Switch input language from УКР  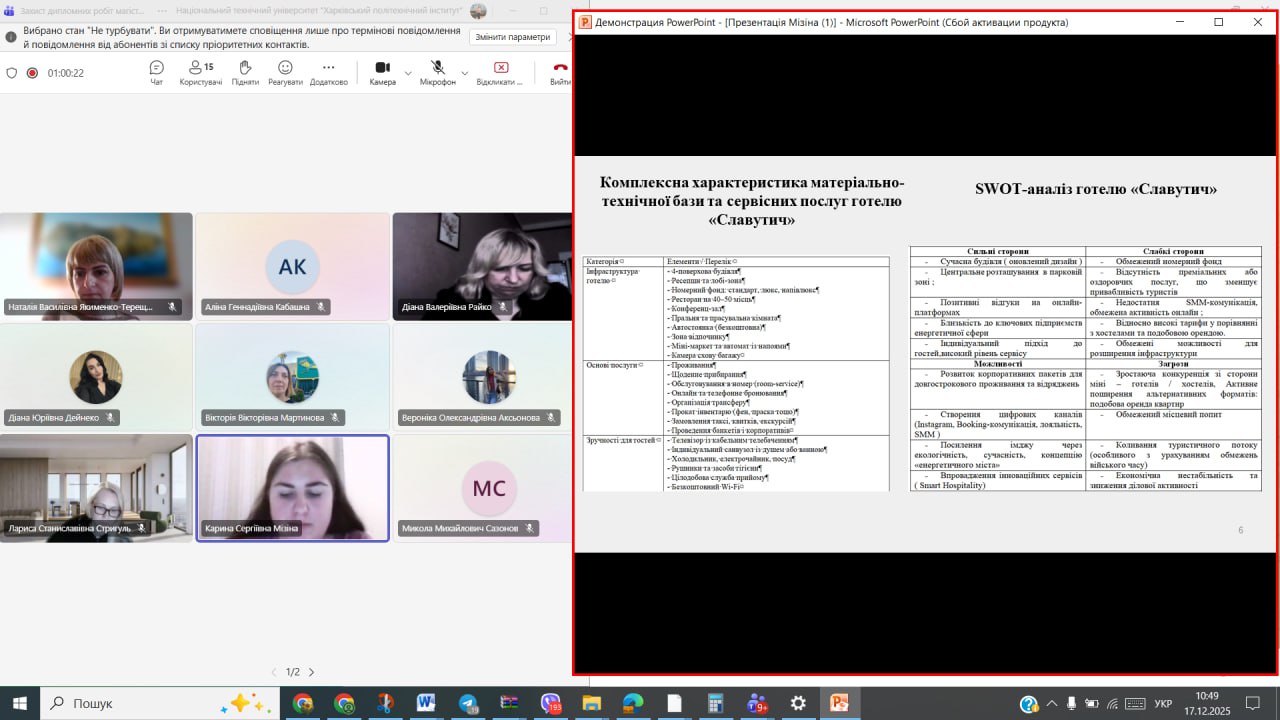pyautogui.click(x=1163, y=704)
